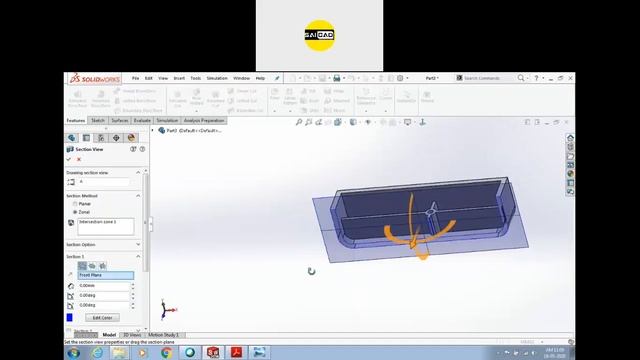Viewport: 640px width, 360px height.
Task: Open the Section View help icon
Action: coord(142,149)
